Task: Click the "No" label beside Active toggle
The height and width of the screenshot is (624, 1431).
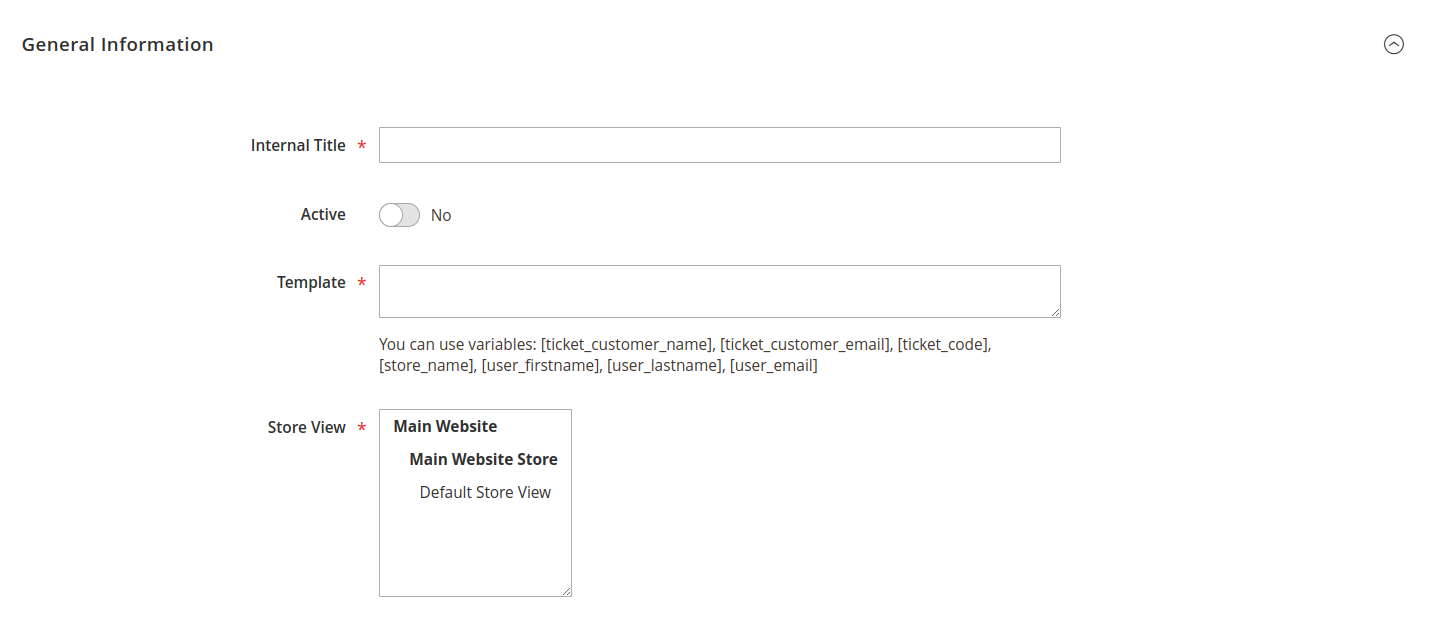Action: [441, 215]
